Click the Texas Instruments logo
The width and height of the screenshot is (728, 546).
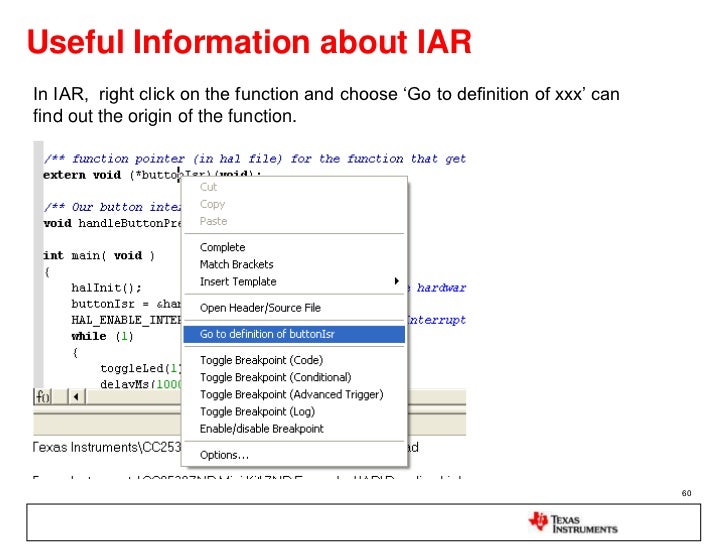tap(573, 523)
